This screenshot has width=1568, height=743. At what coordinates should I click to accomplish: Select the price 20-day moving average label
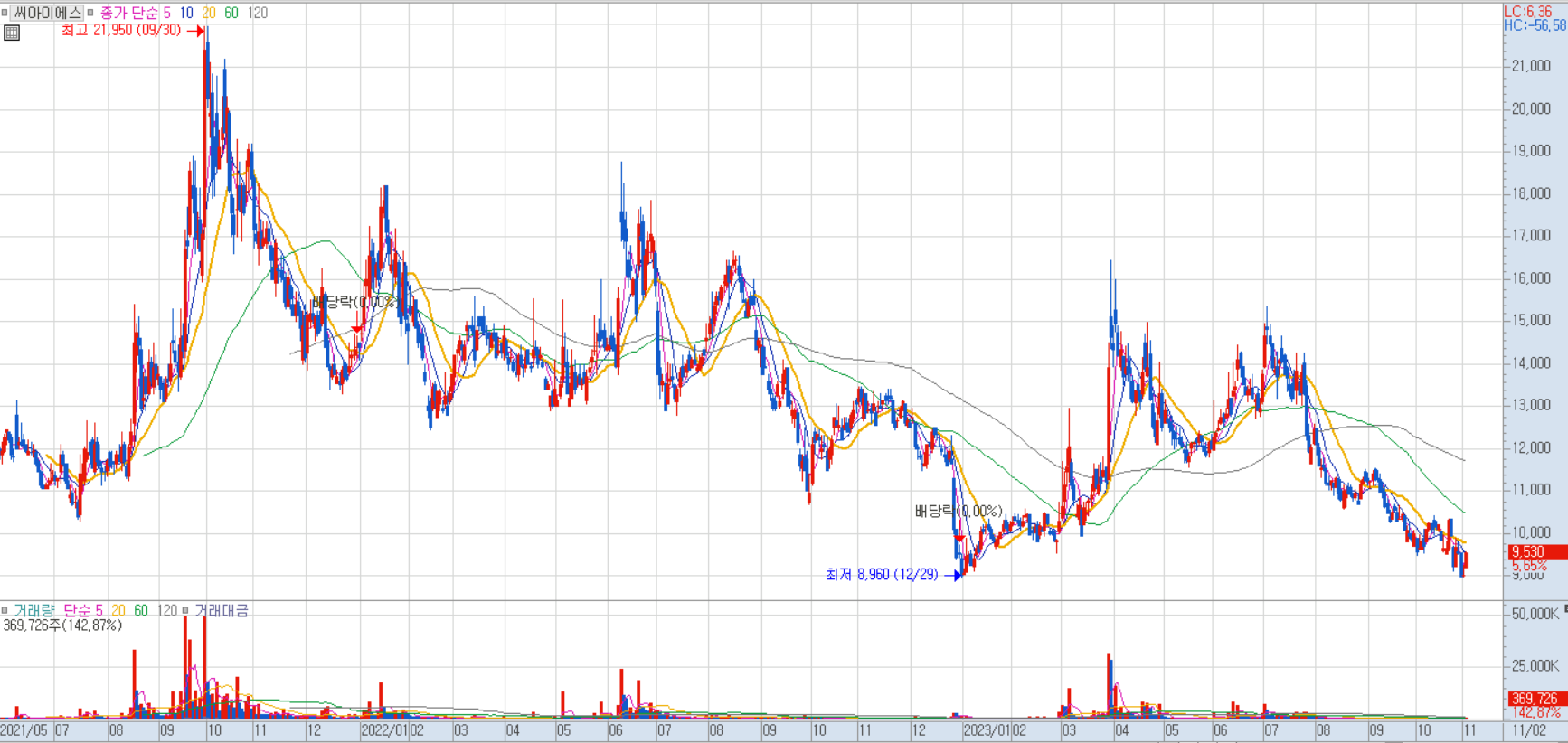pyautogui.click(x=209, y=13)
